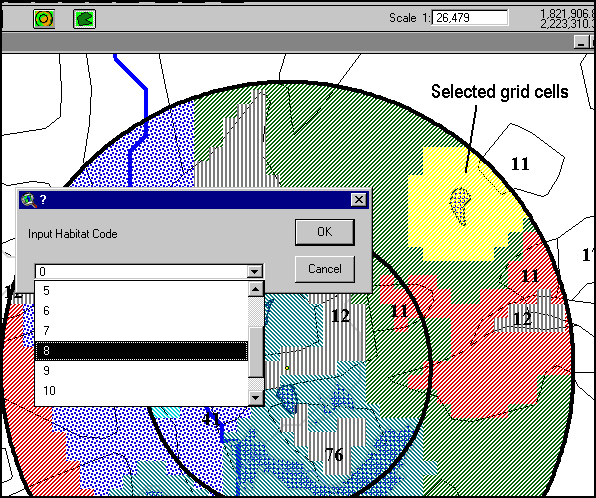The height and width of the screenshot is (498, 596).
Task: Click the list scrollbar down arrow
Action: coord(255,398)
